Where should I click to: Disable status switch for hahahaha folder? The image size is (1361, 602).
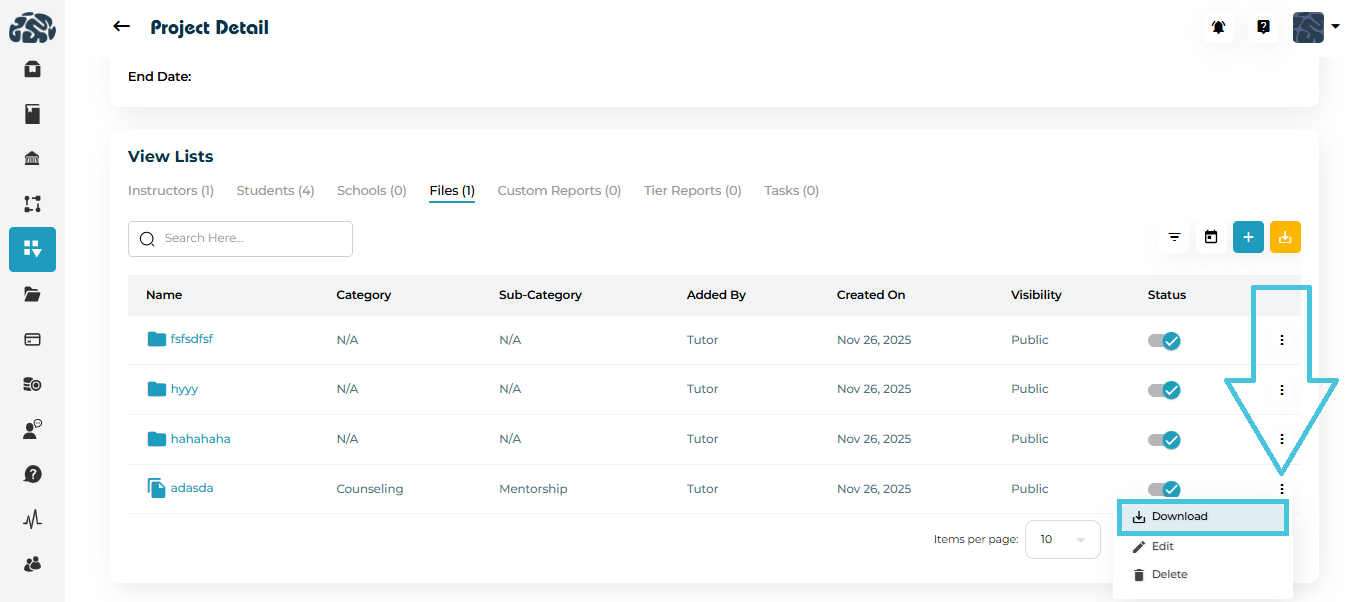click(1164, 439)
